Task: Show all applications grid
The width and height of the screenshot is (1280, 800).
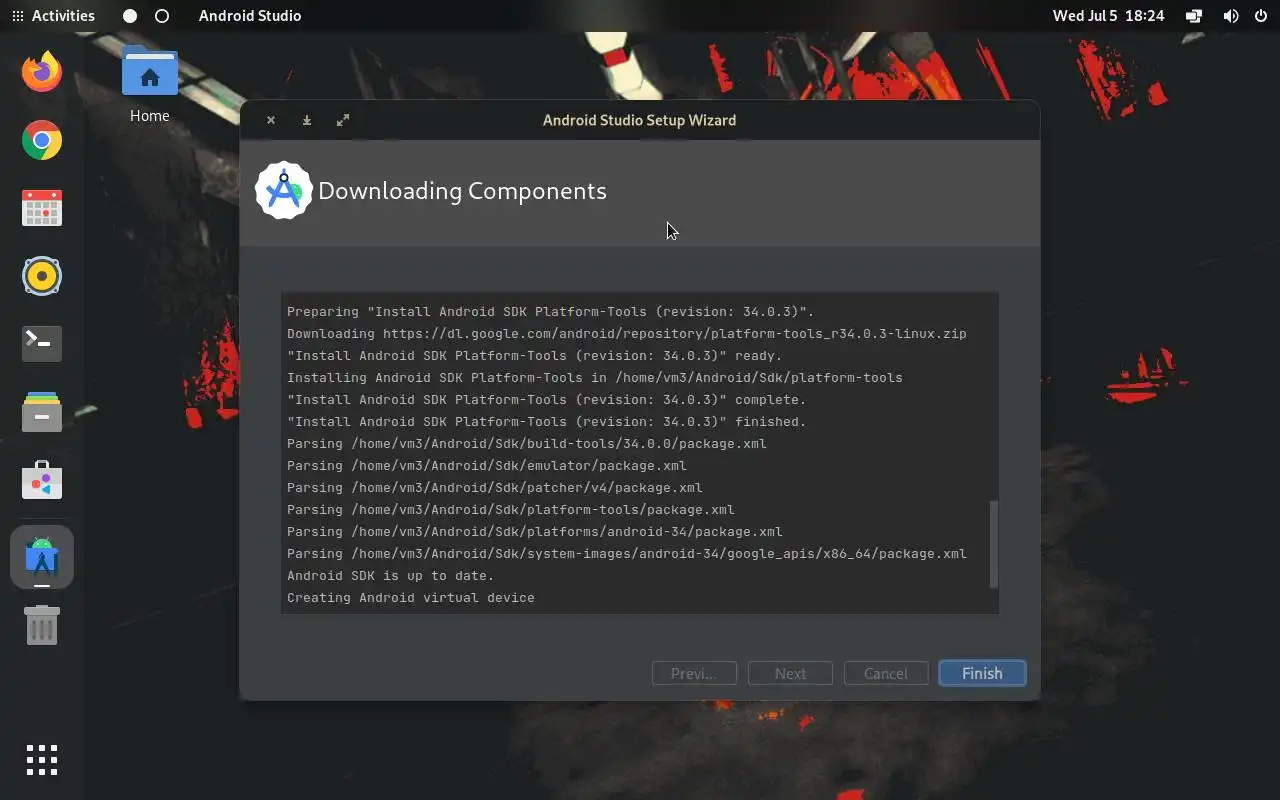Action: [x=42, y=760]
